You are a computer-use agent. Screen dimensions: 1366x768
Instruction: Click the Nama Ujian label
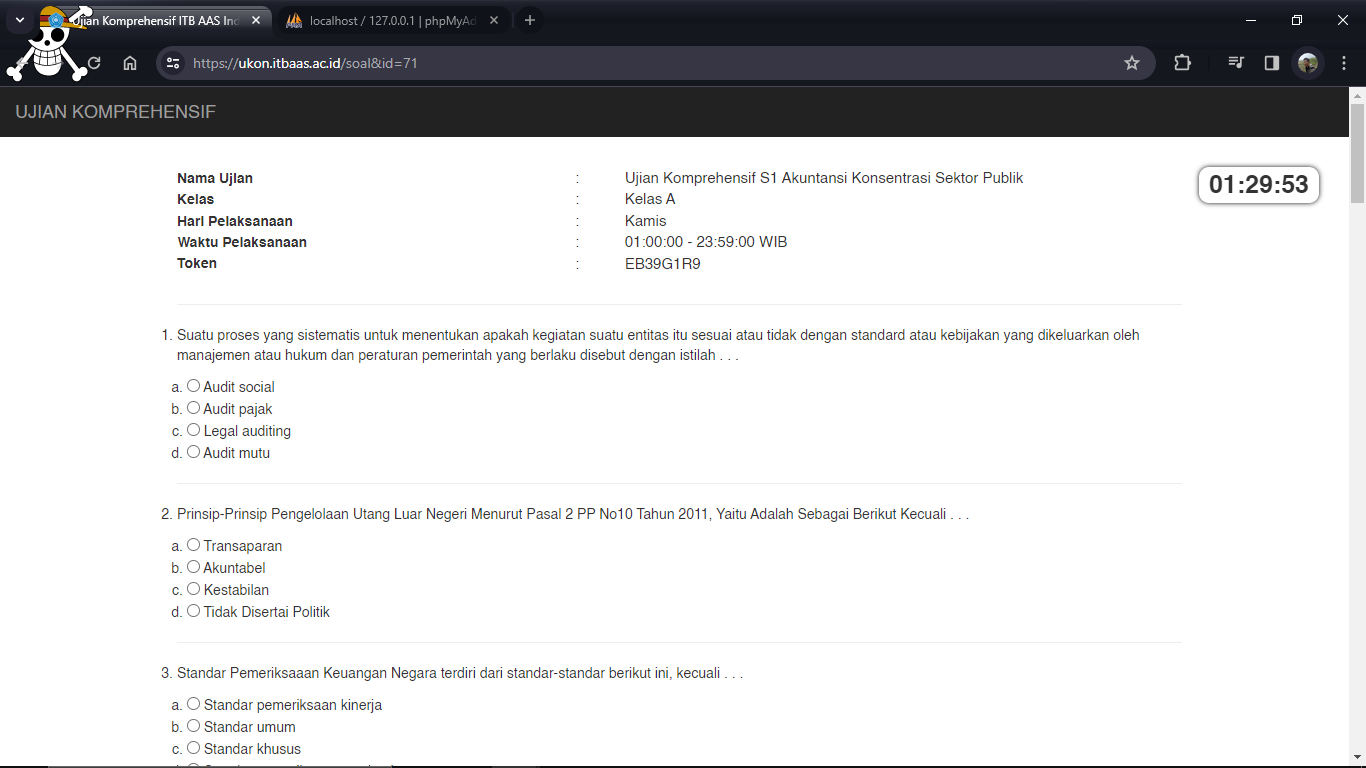tap(215, 178)
